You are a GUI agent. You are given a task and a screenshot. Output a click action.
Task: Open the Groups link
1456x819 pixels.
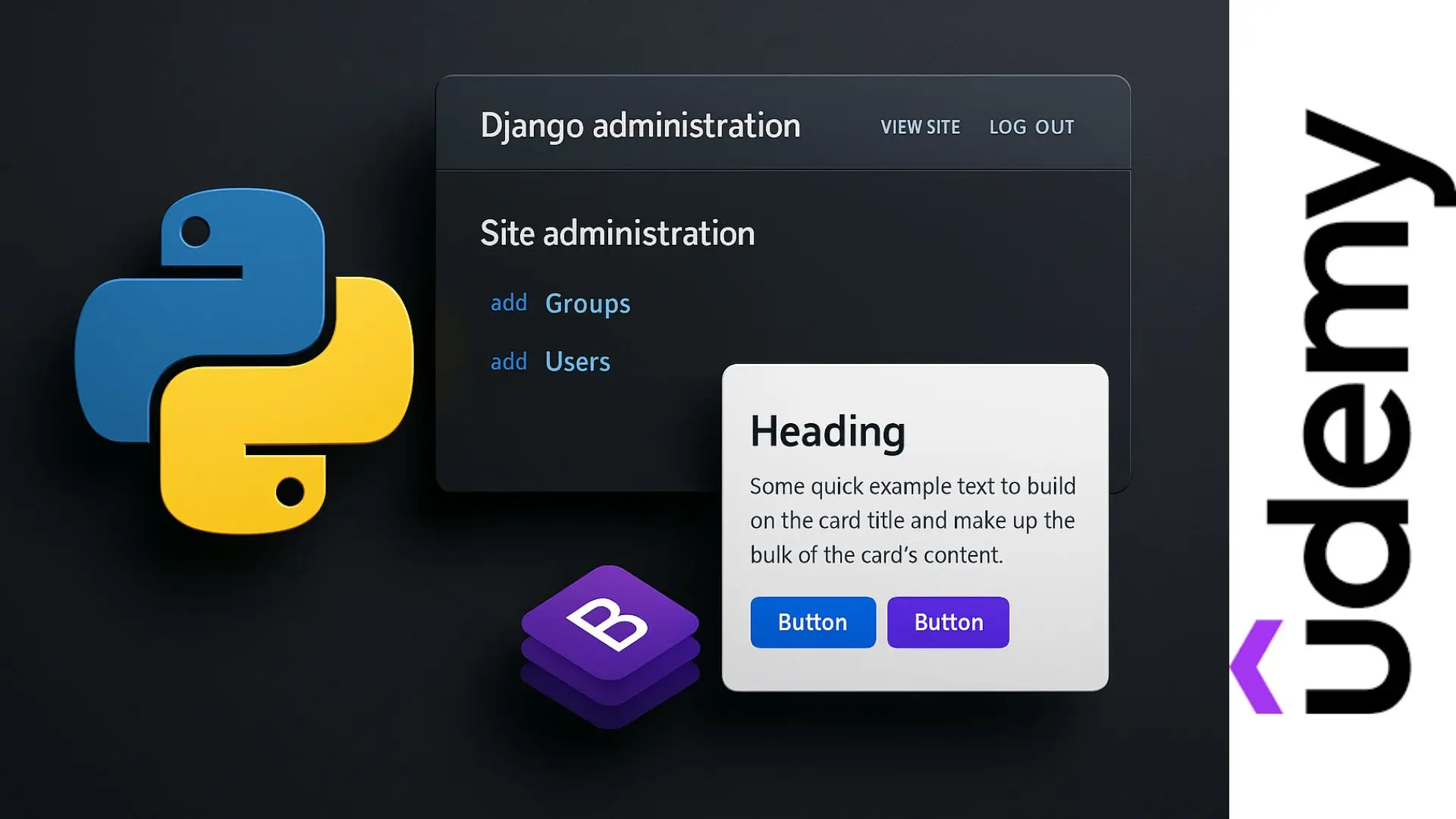click(x=587, y=303)
